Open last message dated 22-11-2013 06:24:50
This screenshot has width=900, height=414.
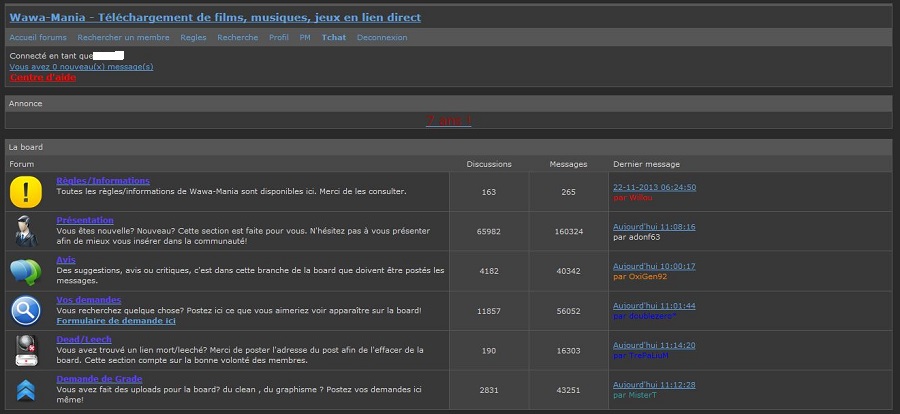click(654, 187)
